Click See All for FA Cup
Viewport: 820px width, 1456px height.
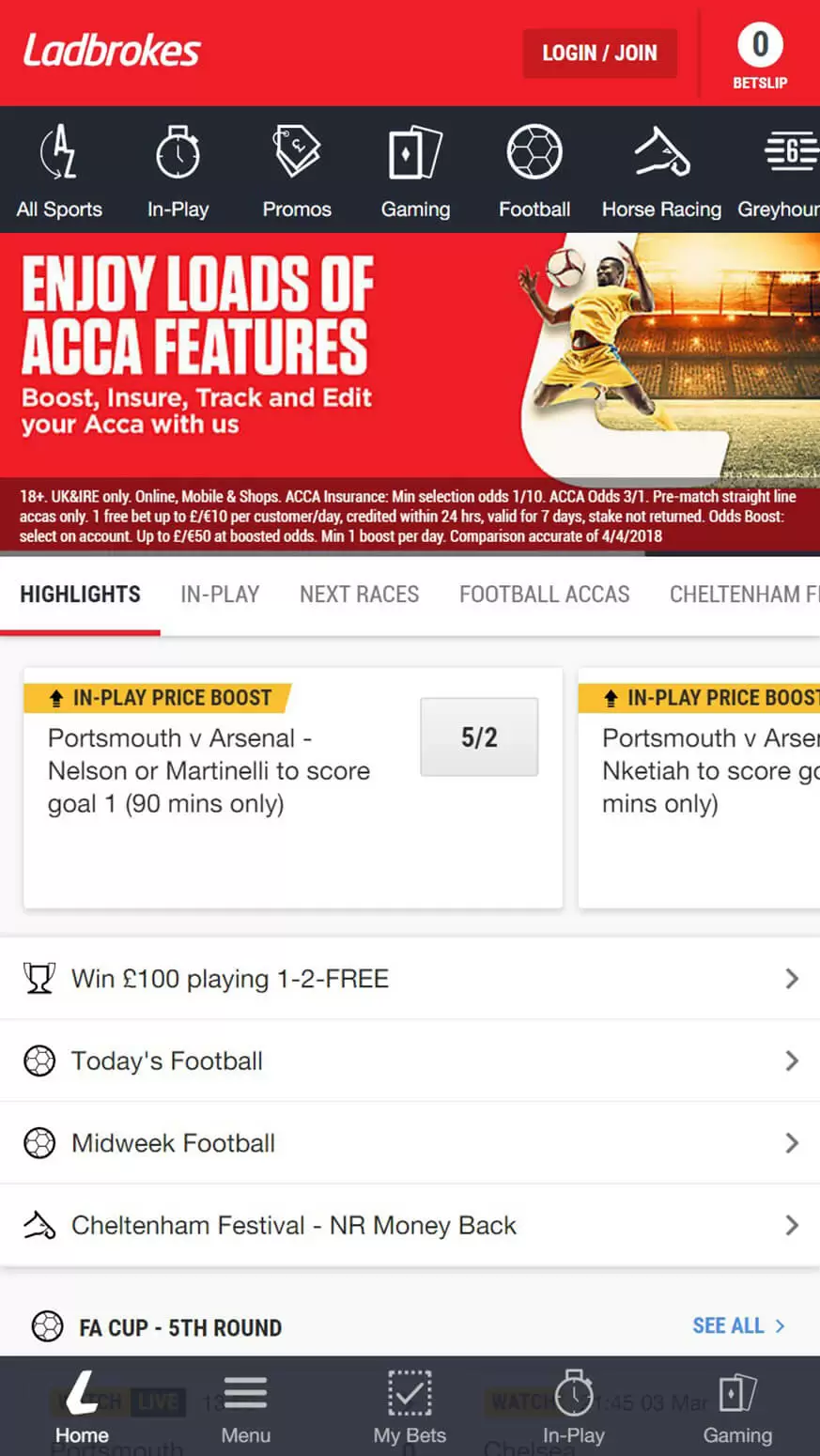[x=738, y=1325]
